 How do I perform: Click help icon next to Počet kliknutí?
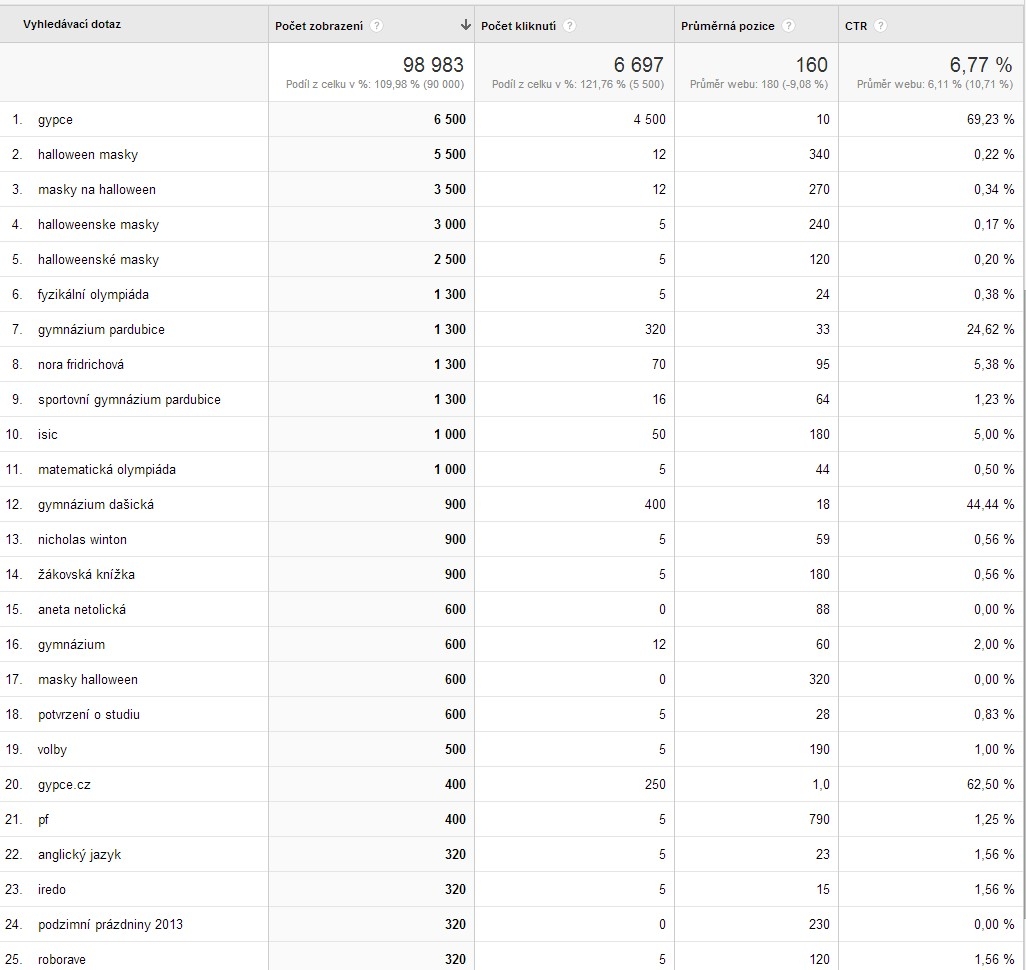[x=569, y=26]
